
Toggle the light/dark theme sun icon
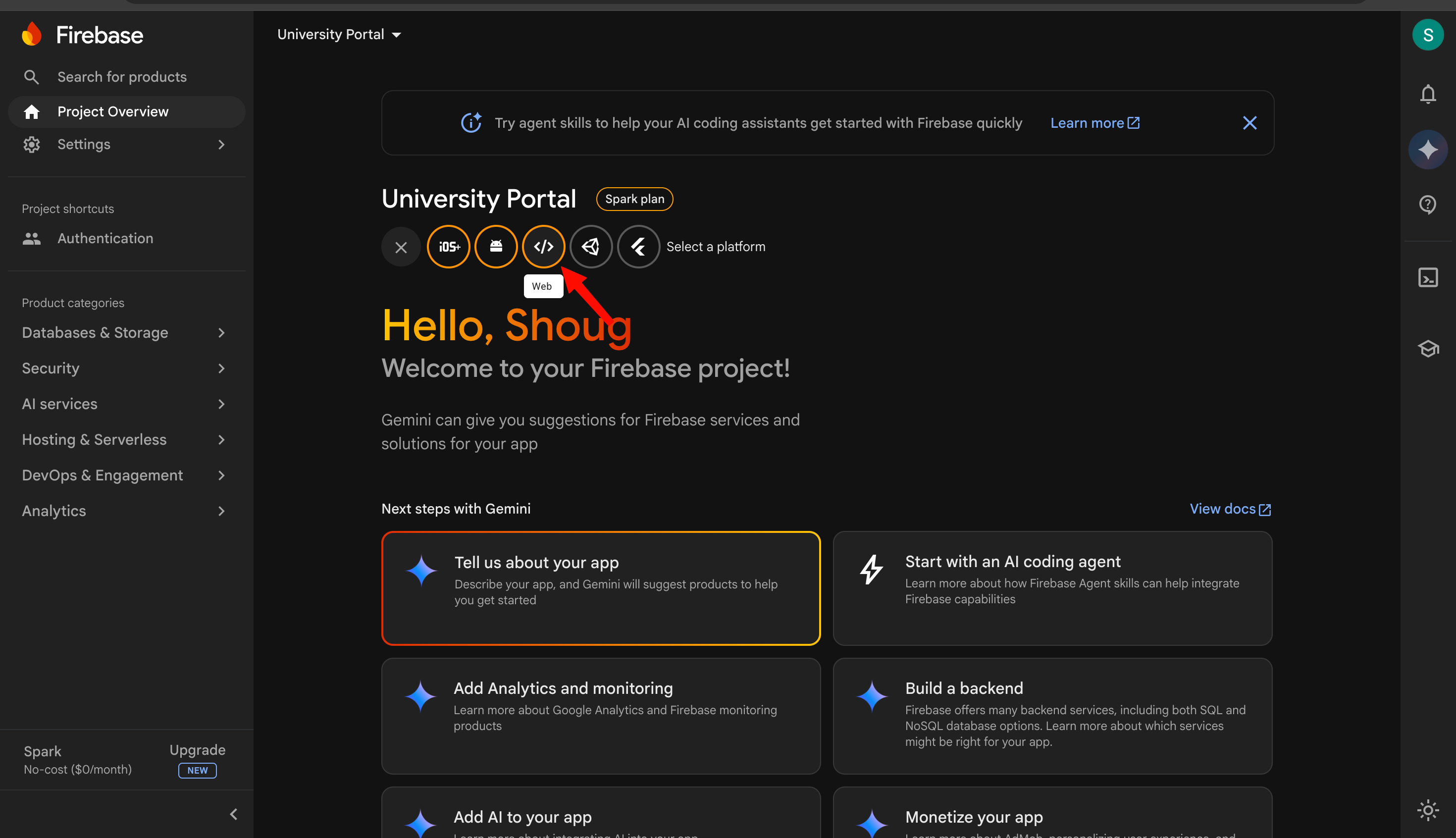pyautogui.click(x=1428, y=810)
